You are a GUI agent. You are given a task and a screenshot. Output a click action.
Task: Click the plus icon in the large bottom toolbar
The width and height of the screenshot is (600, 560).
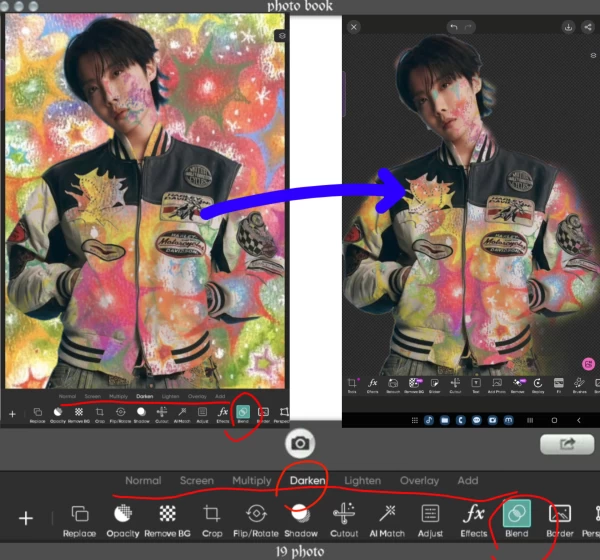pos(26,518)
